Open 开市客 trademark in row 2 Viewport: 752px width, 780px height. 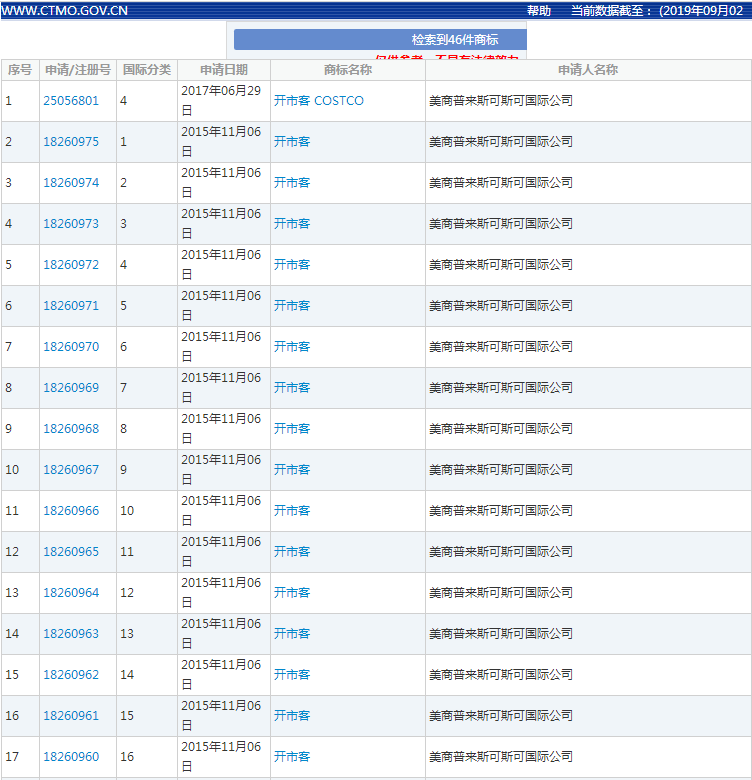292,142
